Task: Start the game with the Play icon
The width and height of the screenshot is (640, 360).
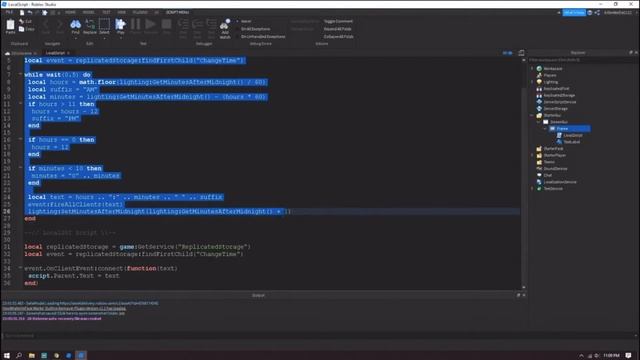Action: pos(120,24)
